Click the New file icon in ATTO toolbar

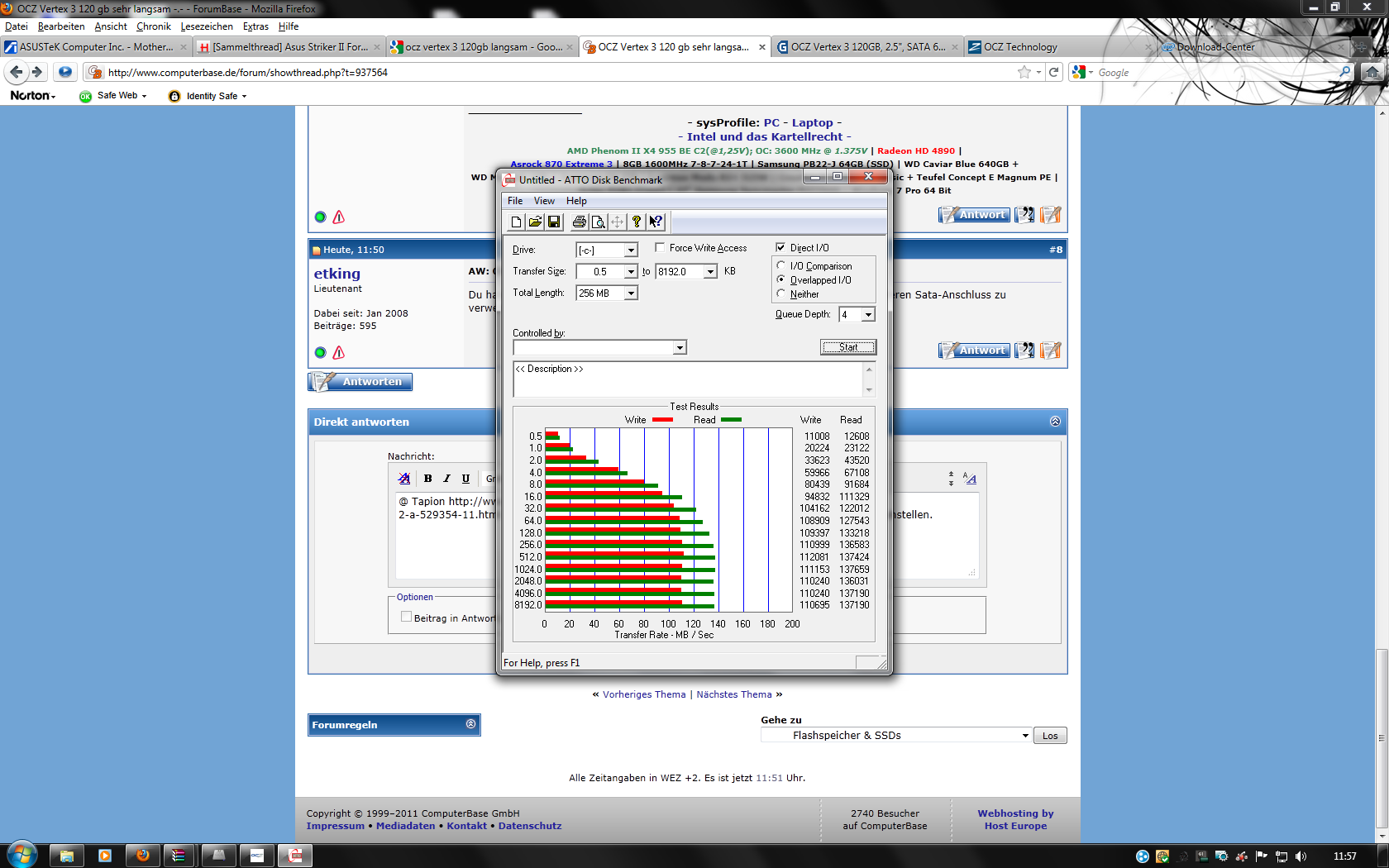point(516,222)
